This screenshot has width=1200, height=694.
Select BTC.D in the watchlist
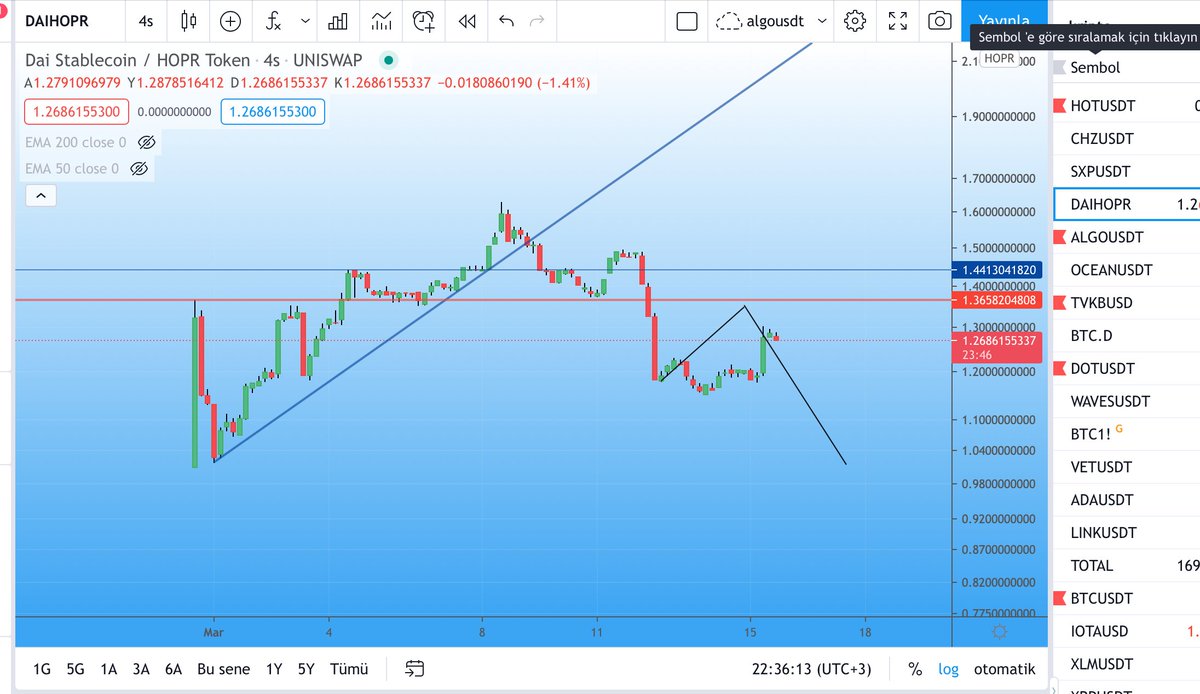1126,336
